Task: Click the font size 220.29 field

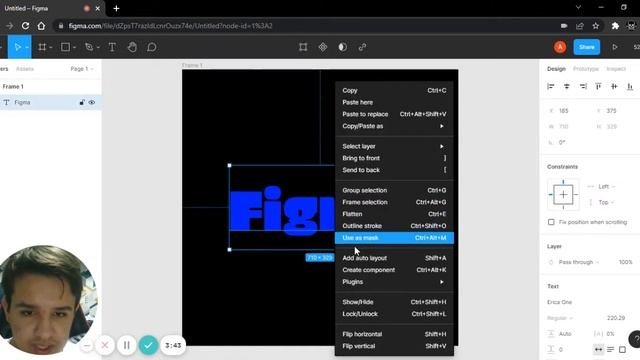Action: (x=616, y=318)
